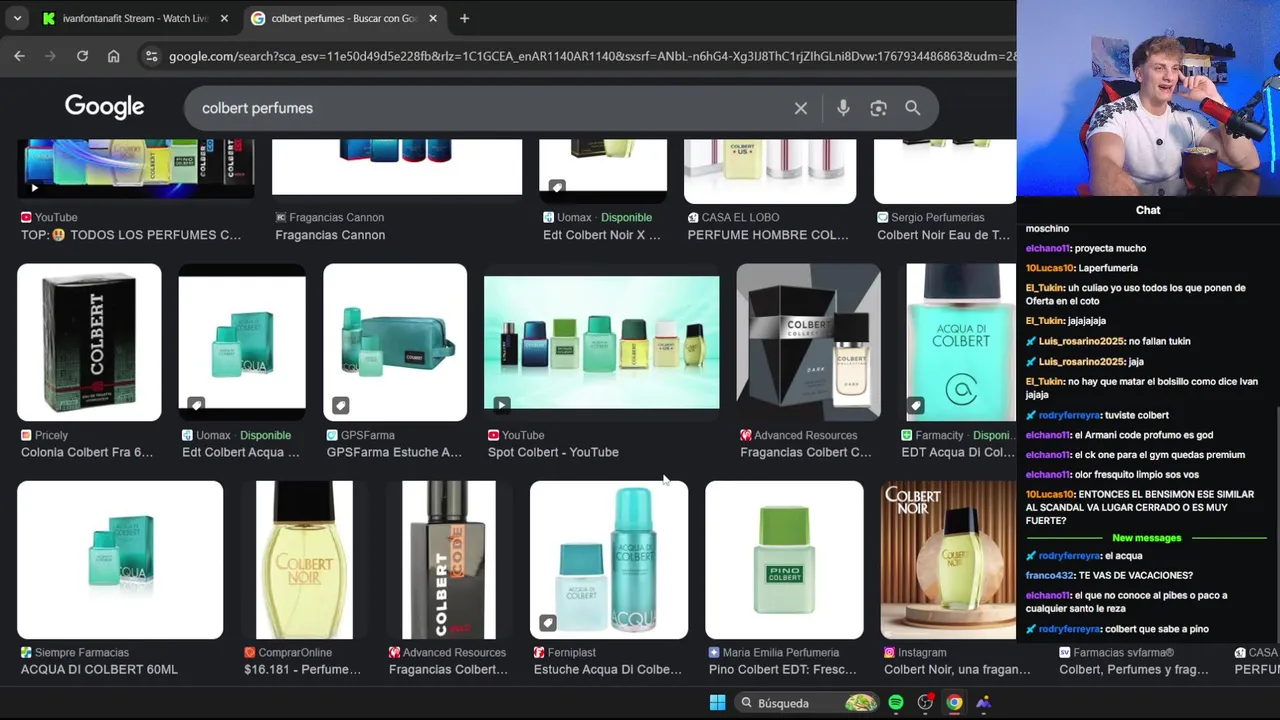This screenshot has height=720, width=1280.
Task: Open the tab search dropdown arrow
Action: tap(17, 18)
